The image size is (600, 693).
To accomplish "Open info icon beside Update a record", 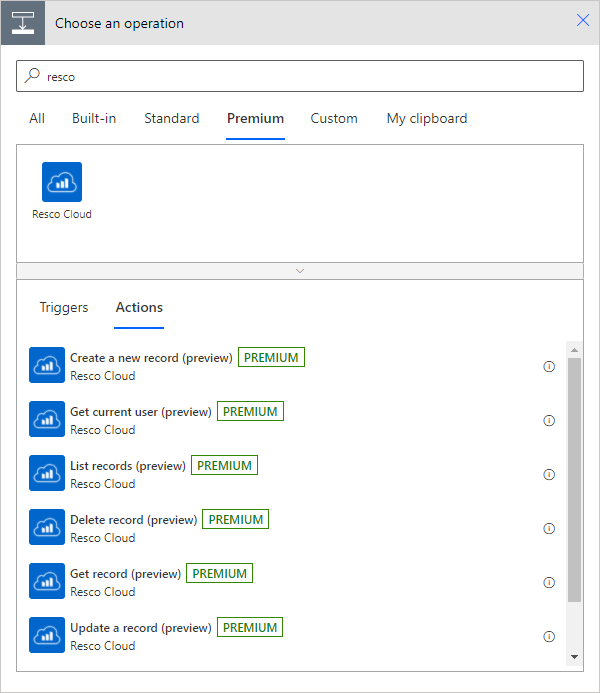I will [549, 637].
